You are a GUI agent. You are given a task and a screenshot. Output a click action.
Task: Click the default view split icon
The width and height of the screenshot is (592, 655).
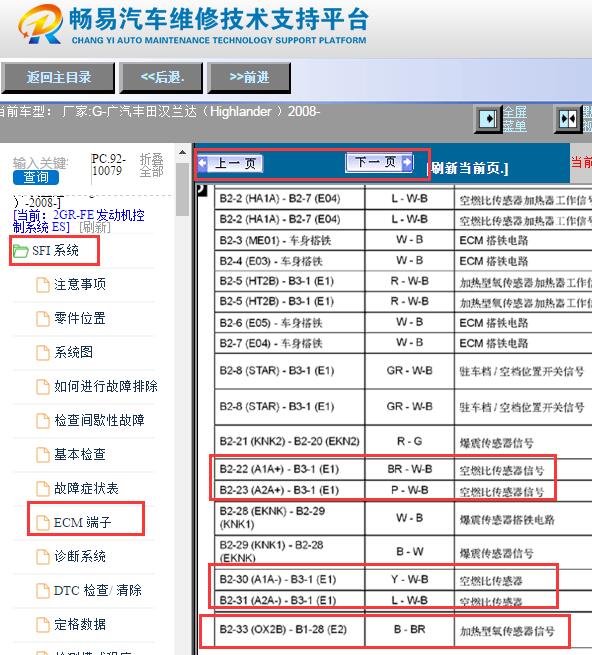coord(567,119)
